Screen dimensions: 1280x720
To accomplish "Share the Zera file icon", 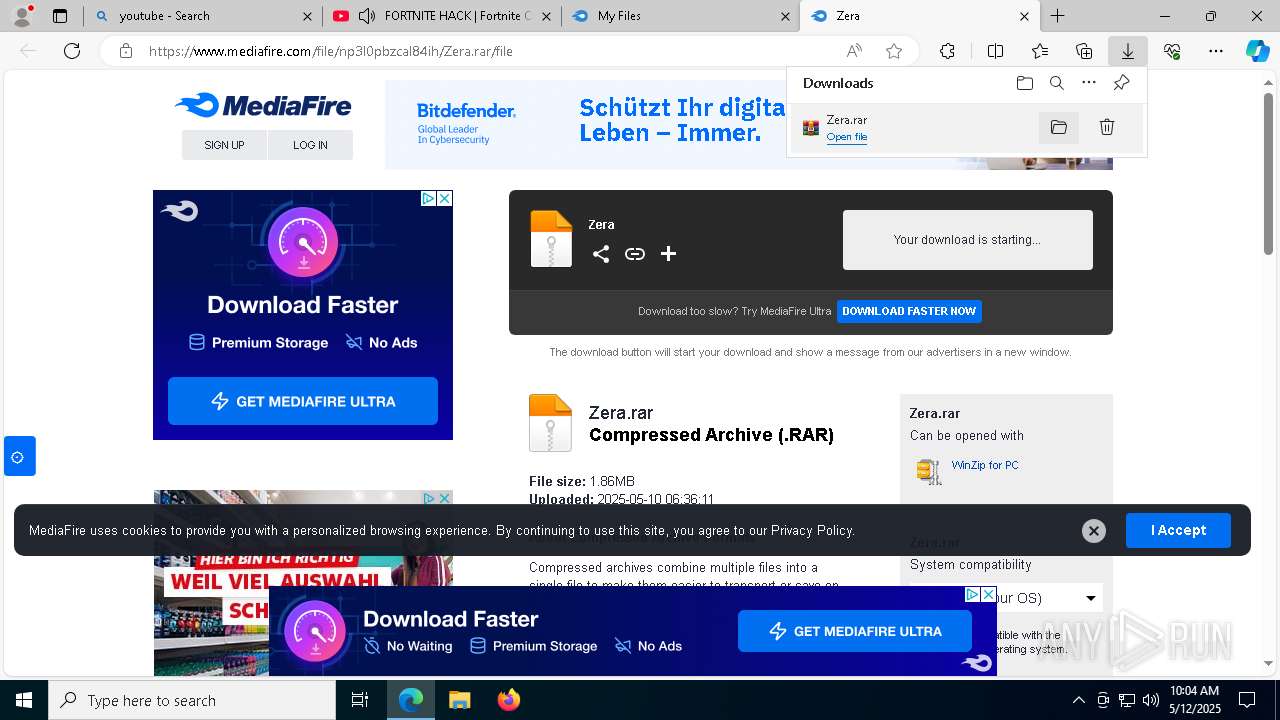I will (x=601, y=254).
